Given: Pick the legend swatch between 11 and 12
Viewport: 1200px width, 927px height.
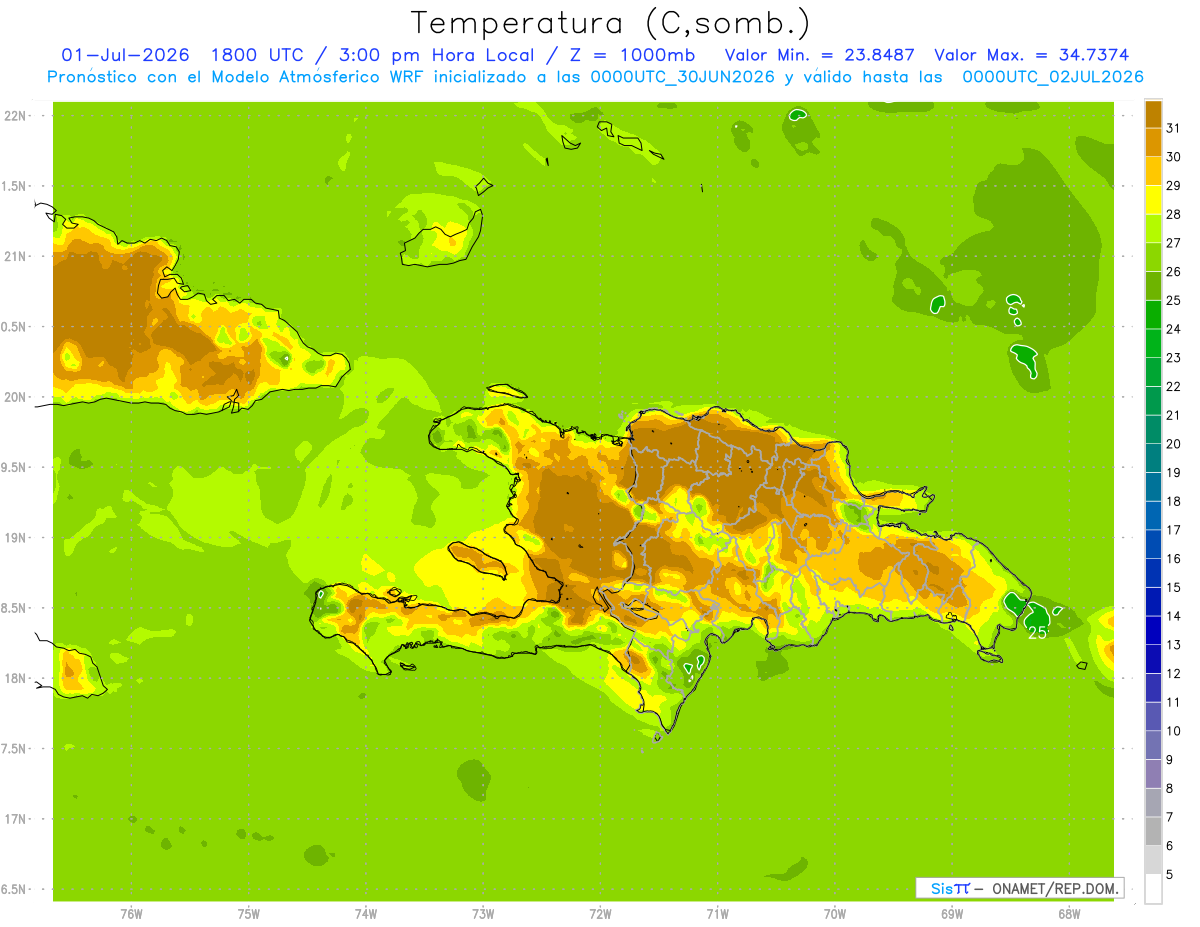Looking at the screenshot, I should coord(1153,687).
